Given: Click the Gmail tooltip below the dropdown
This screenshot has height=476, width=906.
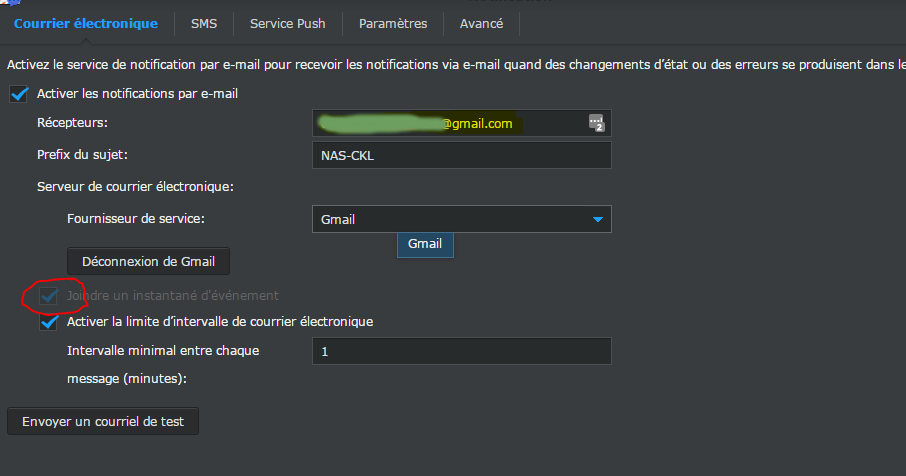Looking at the screenshot, I should pyautogui.click(x=425, y=243).
